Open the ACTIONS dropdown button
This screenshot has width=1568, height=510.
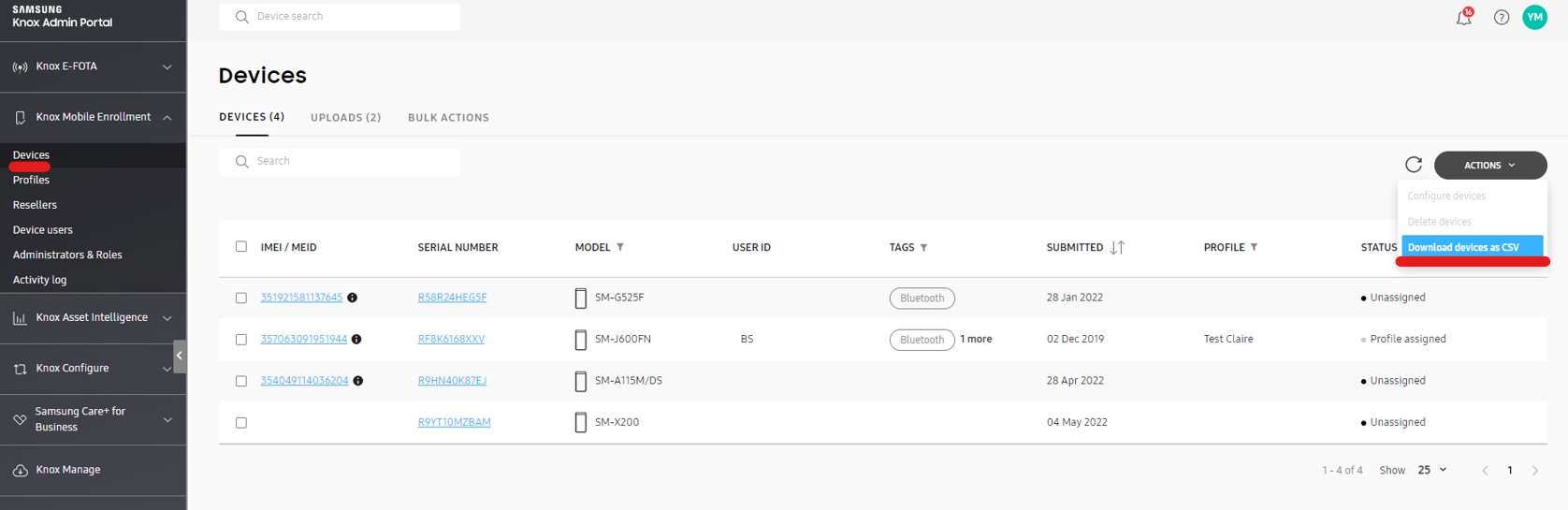[1490, 165]
